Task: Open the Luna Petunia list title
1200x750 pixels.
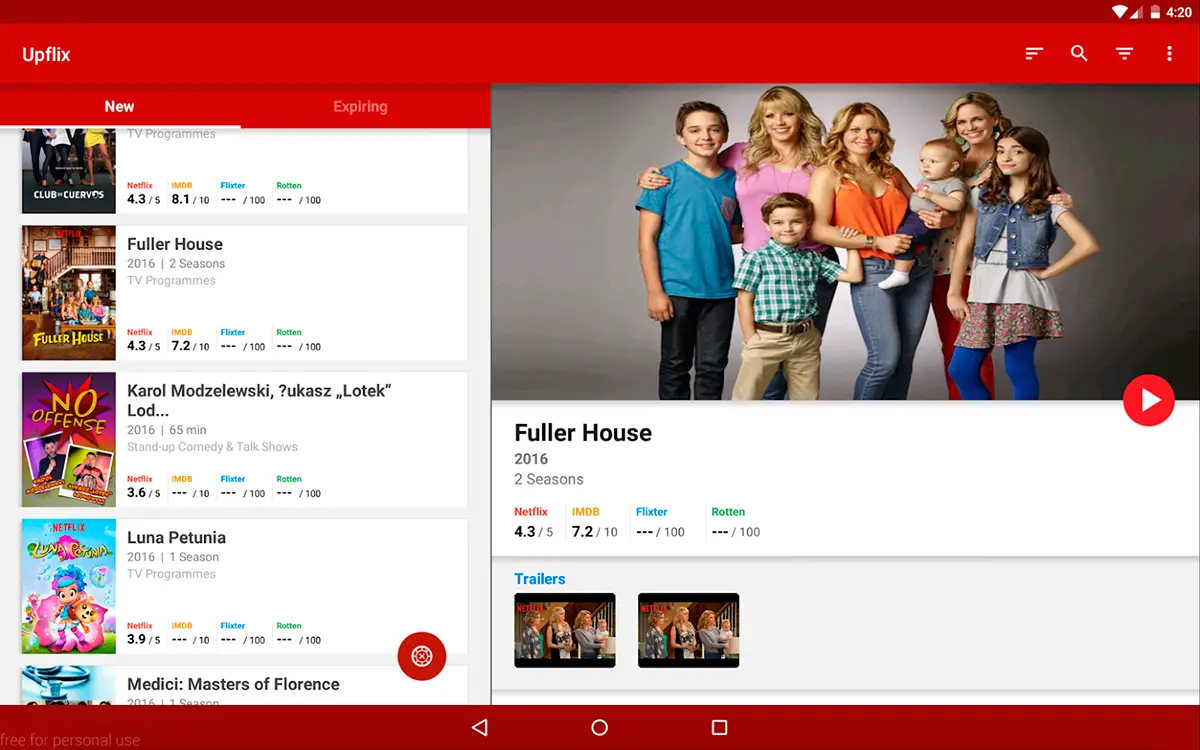Action: pyautogui.click(x=176, y=538)
